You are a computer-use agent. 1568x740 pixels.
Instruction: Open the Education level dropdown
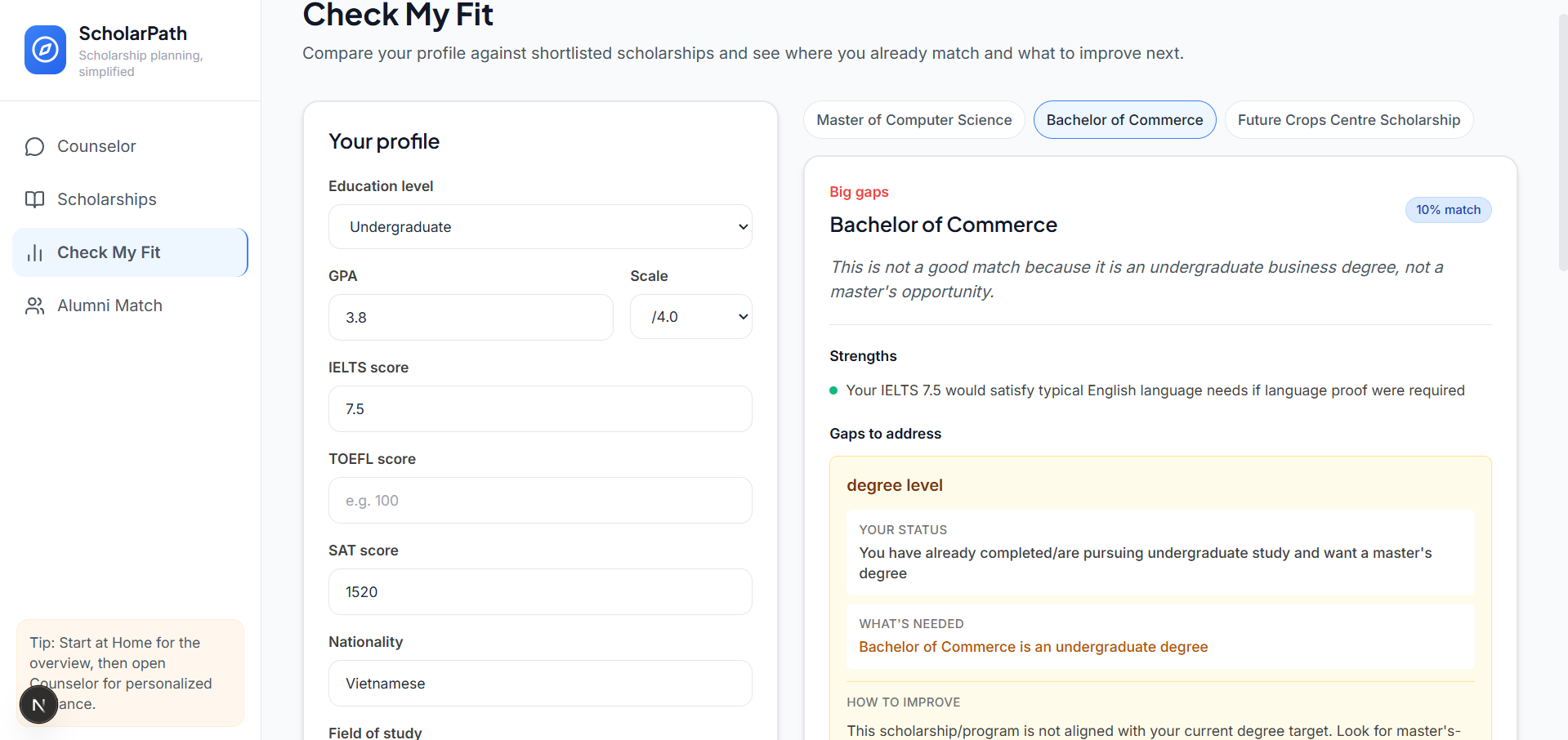540,227
